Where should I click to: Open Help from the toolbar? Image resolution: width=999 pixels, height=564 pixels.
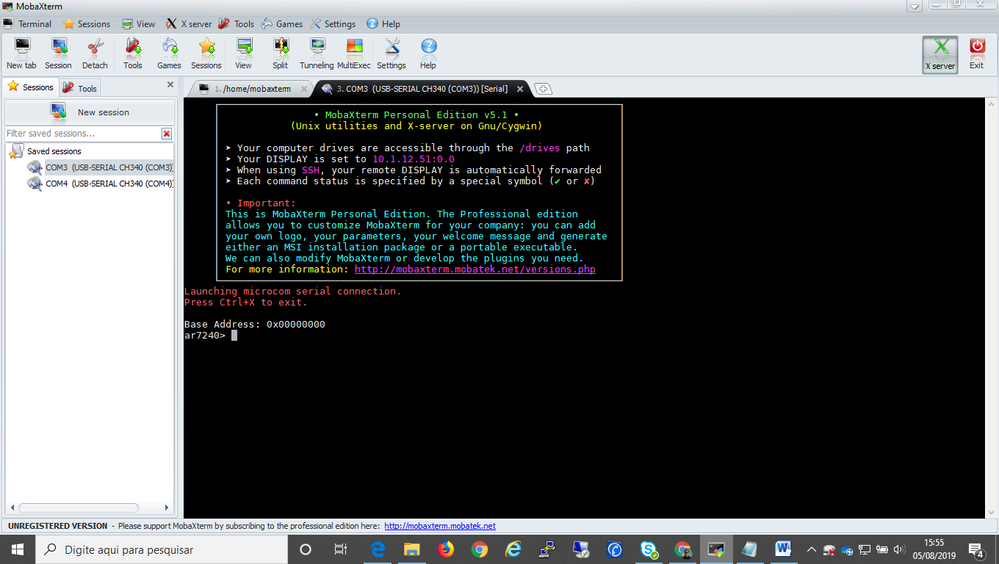(428, 54)
